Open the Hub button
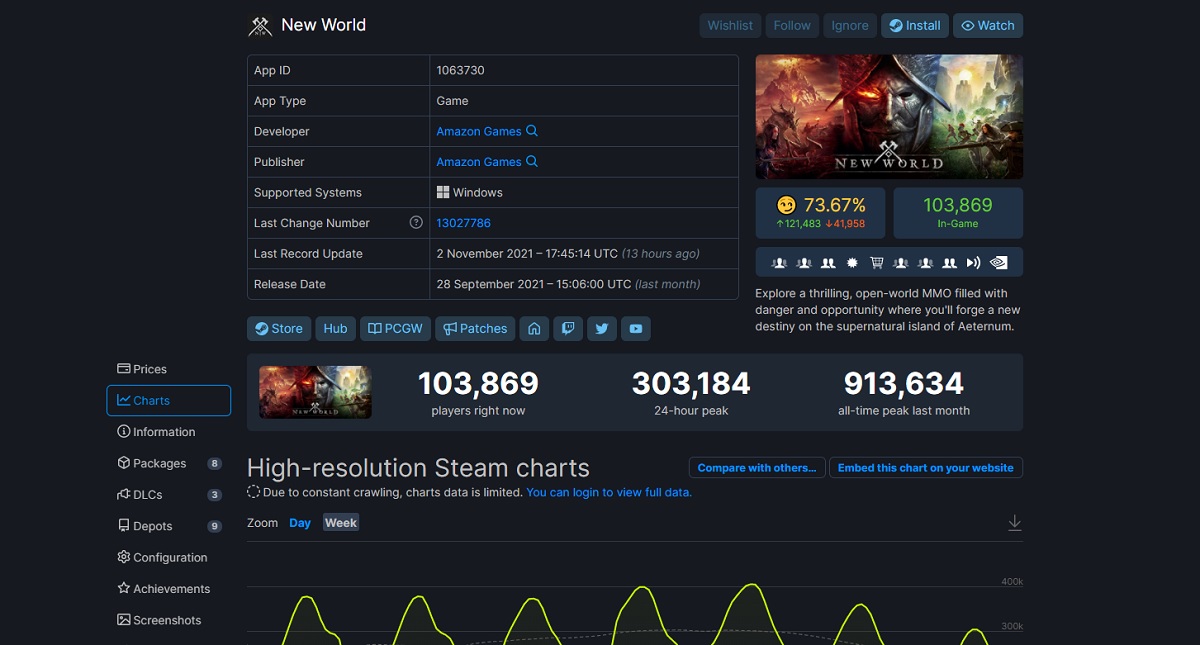This screenshot has width=1200, height=645. pos(335,328)
